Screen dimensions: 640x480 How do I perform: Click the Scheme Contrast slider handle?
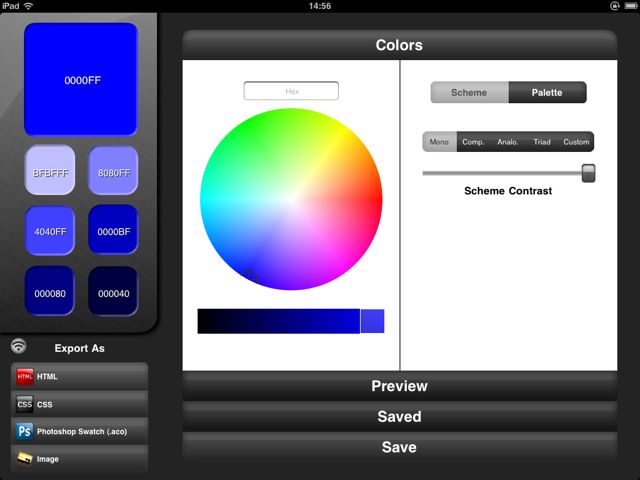588,173
